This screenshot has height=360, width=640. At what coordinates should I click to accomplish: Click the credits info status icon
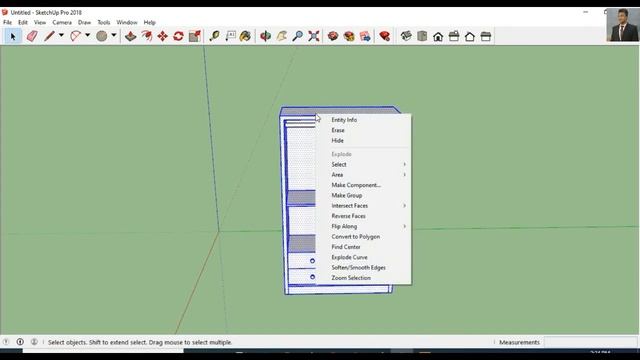20,342
